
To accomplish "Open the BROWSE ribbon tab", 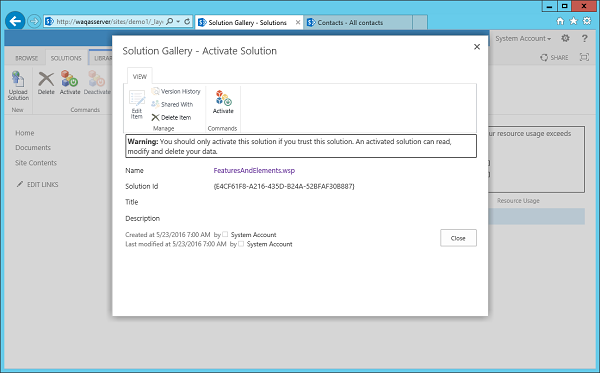I will [26, 58].
